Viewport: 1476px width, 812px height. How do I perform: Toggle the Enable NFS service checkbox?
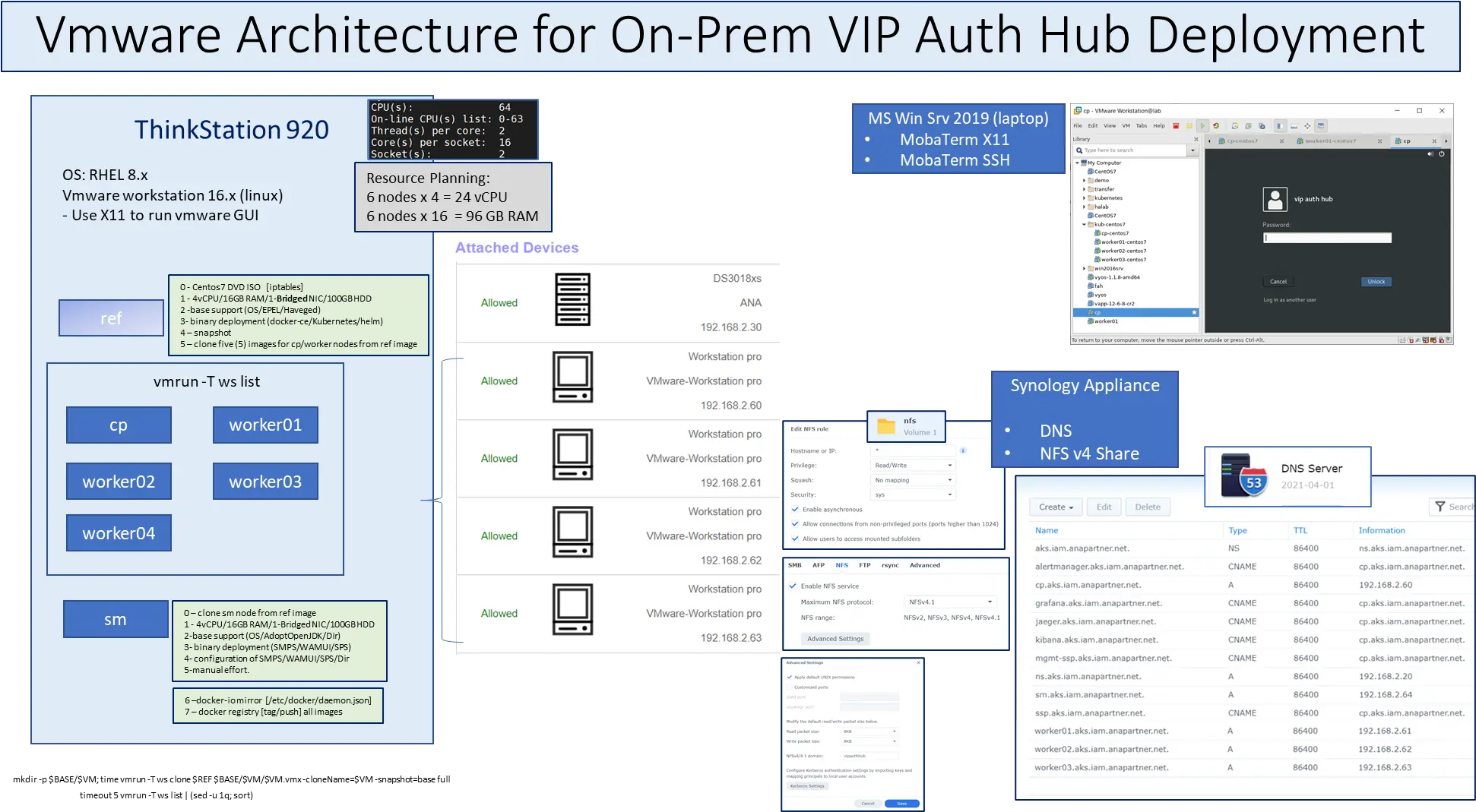(793, 586)
